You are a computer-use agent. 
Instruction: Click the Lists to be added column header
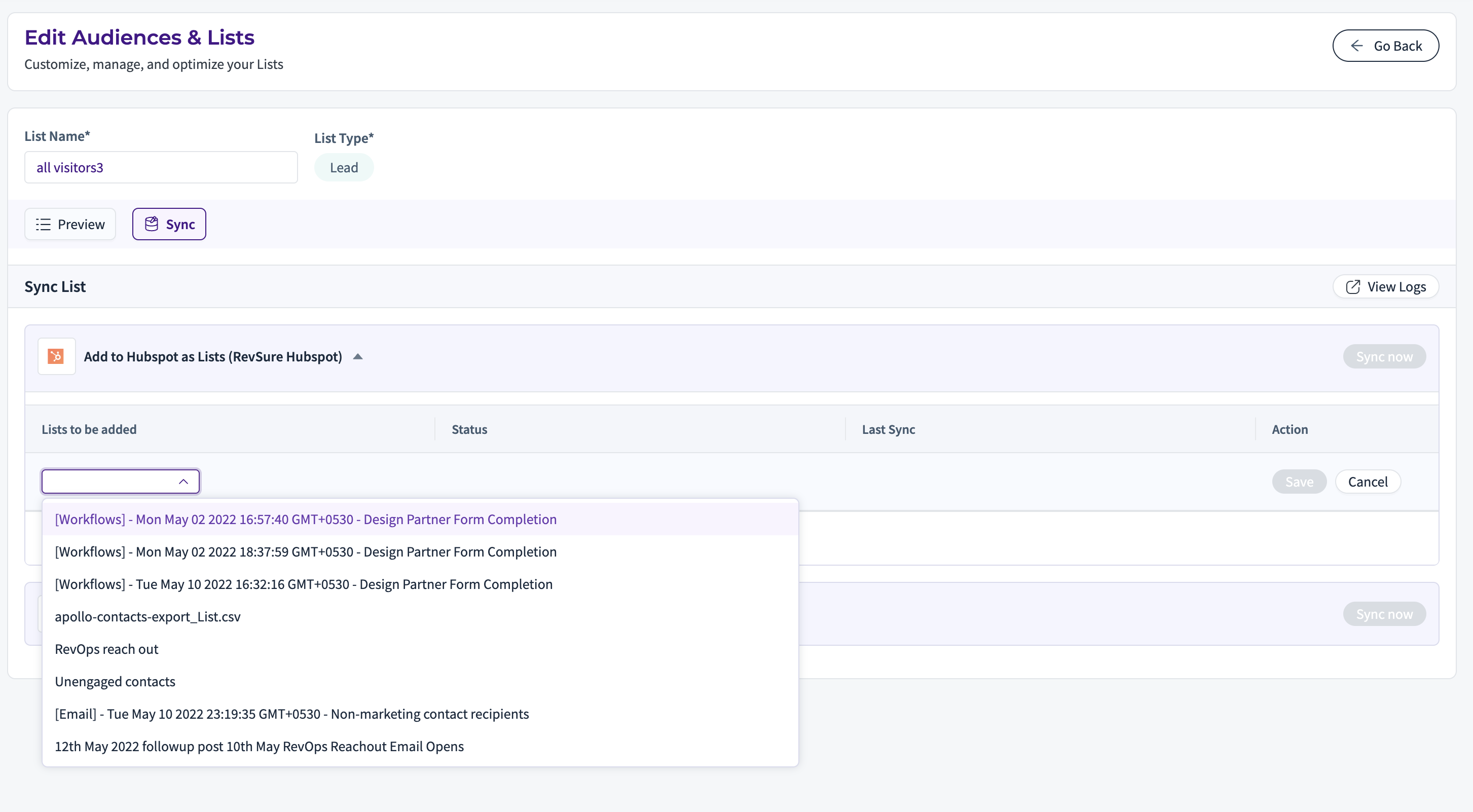click(89, 429)
